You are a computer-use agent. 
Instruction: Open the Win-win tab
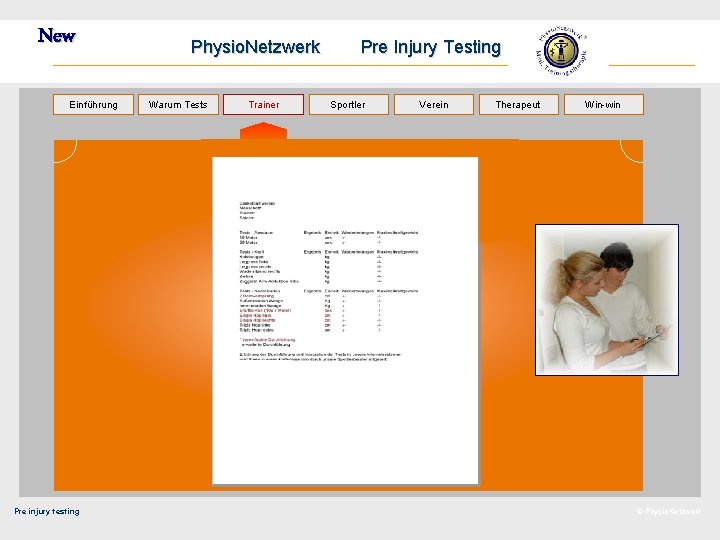pos(604,105)
